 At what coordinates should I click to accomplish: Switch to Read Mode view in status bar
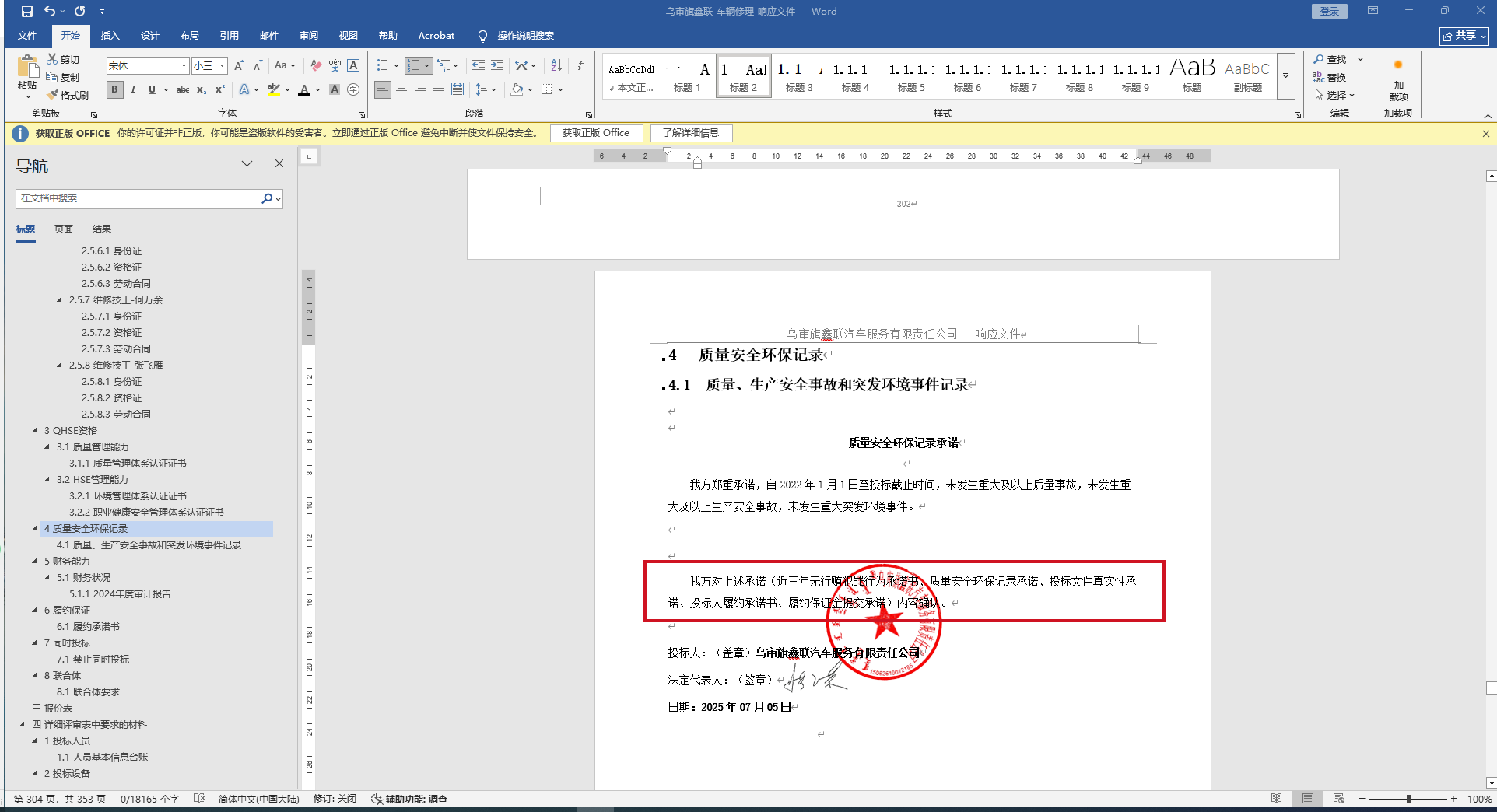(1277, 799)
